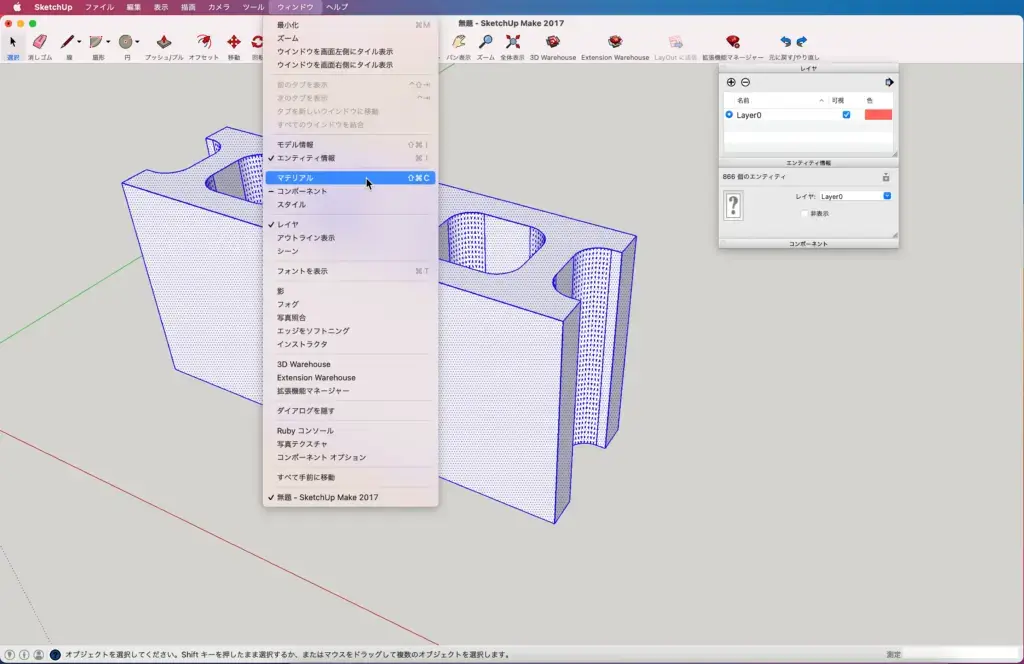Click アウトライン表示 in the menu

(x=350, y=238)
